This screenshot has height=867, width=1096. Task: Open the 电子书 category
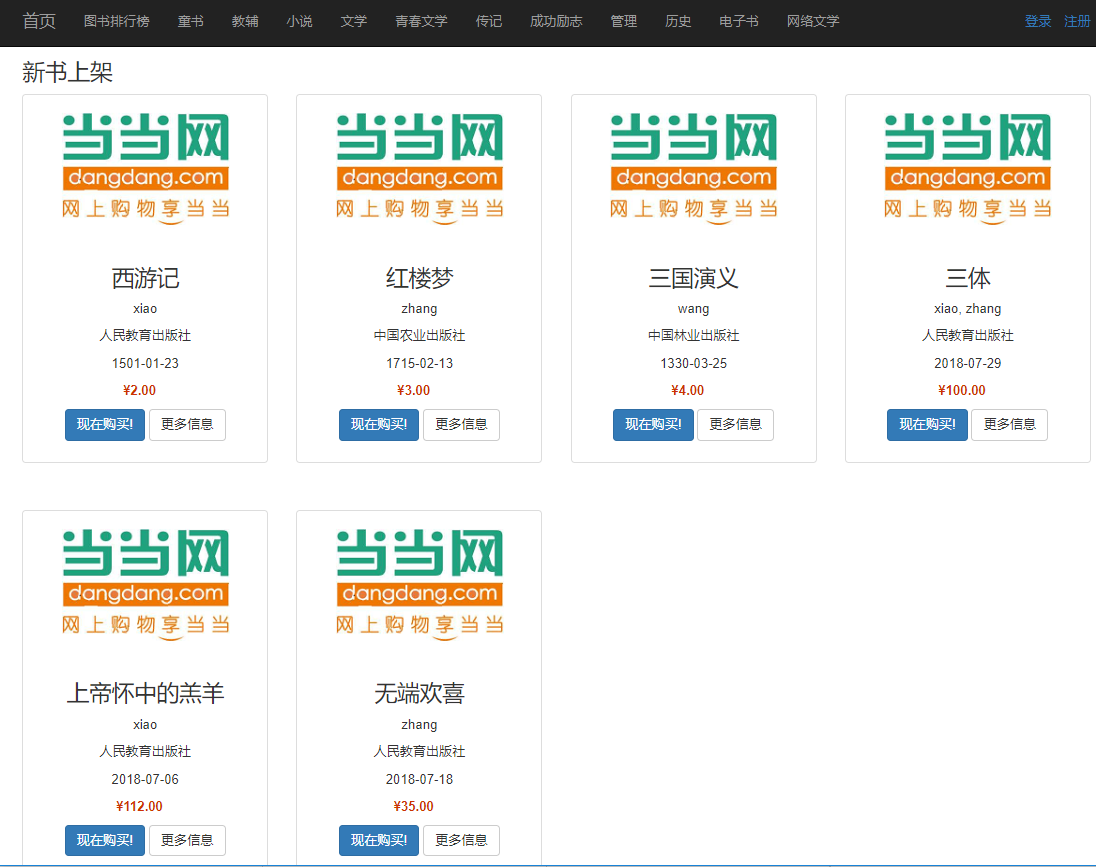(739, 22)
